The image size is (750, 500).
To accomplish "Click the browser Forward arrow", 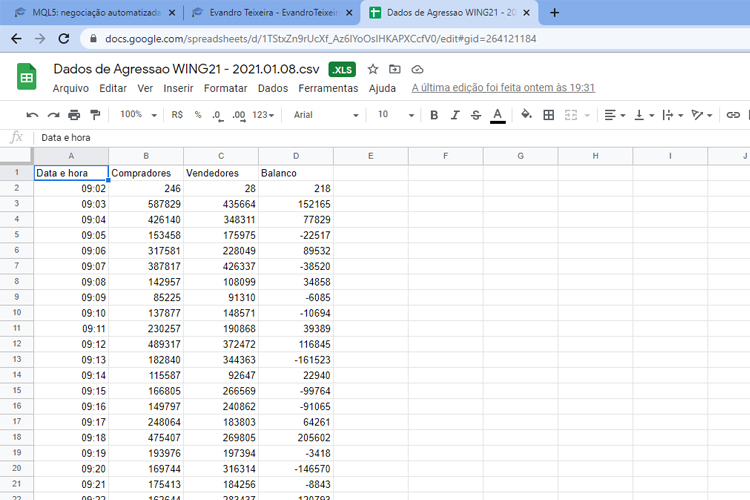I will tap(40, 39).
